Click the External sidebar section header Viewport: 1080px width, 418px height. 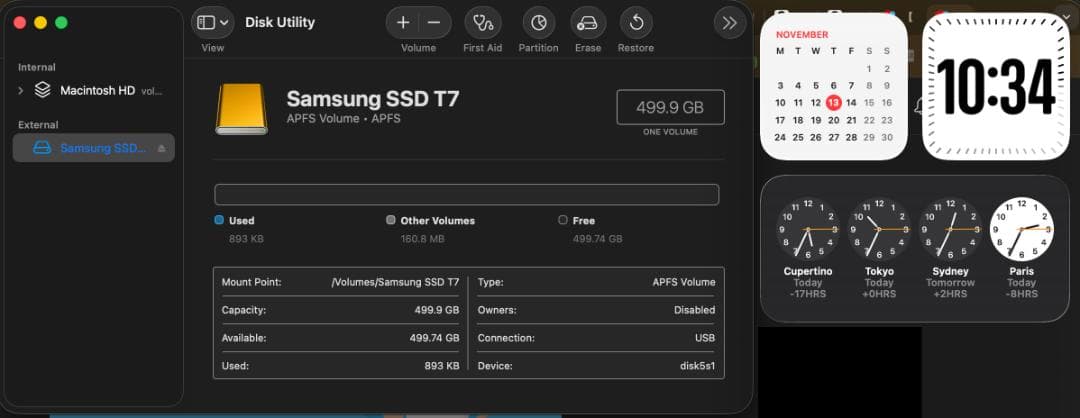38,125
